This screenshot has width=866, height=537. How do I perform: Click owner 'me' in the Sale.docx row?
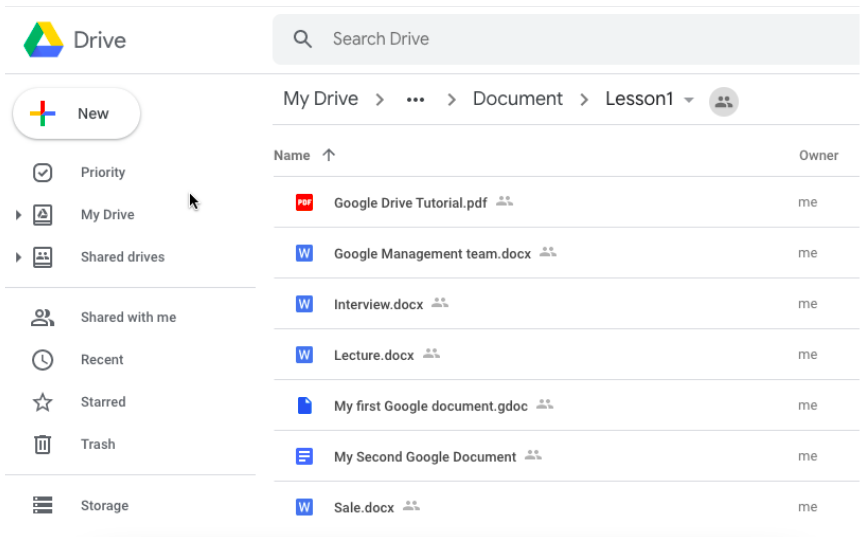click(807, 507)
